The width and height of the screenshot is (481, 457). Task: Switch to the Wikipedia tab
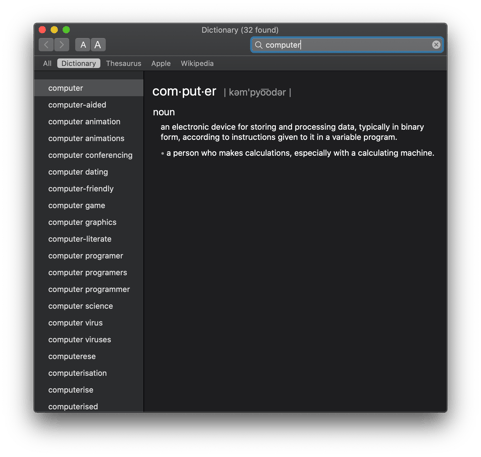click(197, 63)
